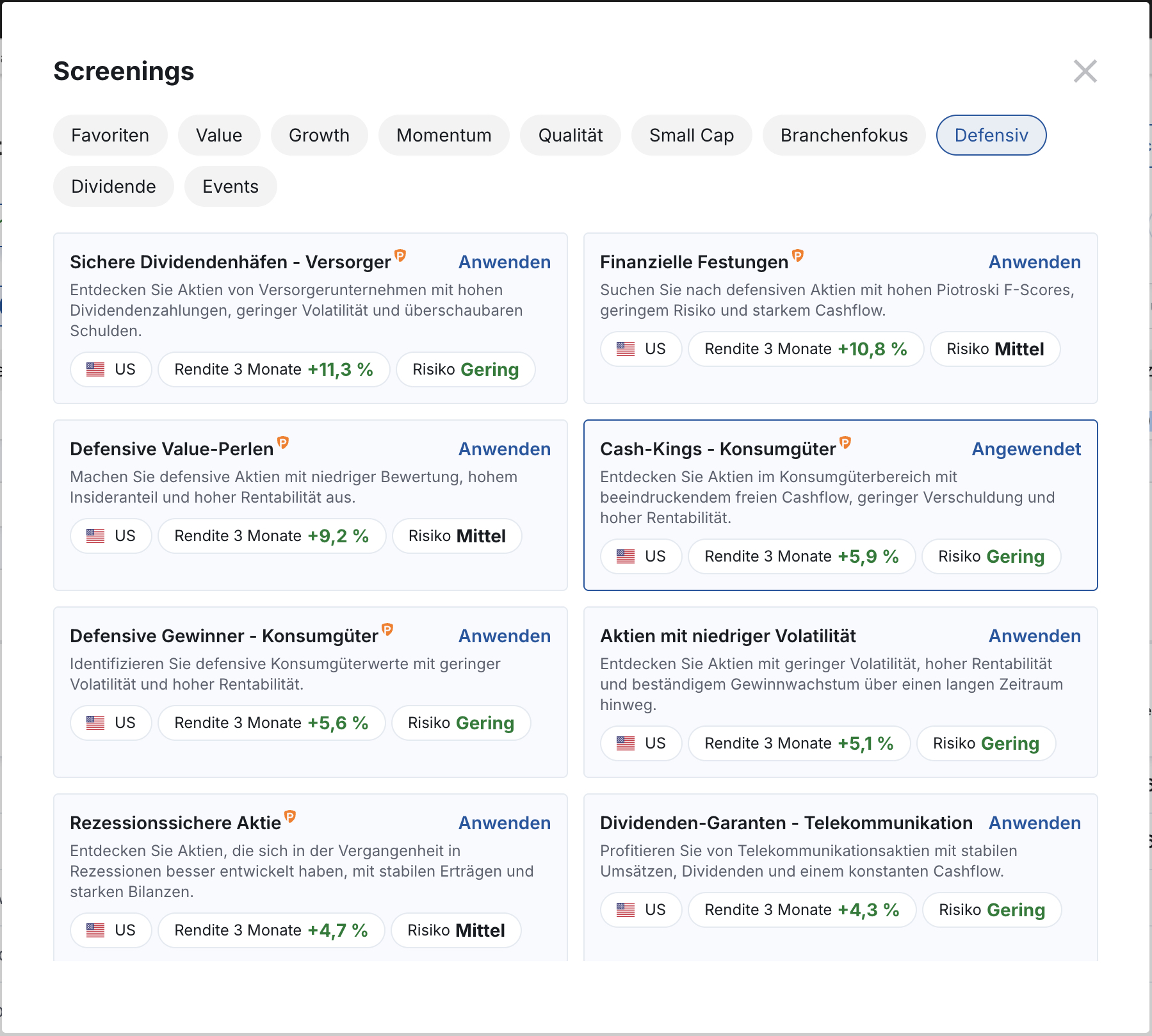The width and height of the screenshot is (1152, 1036).
Task: Click premium badge next to Rezessionssichere Aktie
Action: click(x=290, y=816)
